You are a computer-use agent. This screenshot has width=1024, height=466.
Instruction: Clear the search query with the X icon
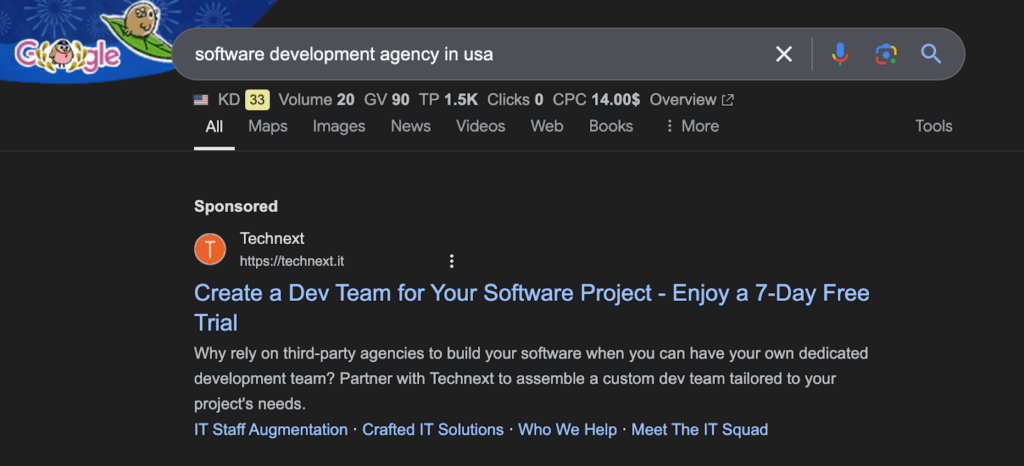pyautogui.click(x=784, y=54)
